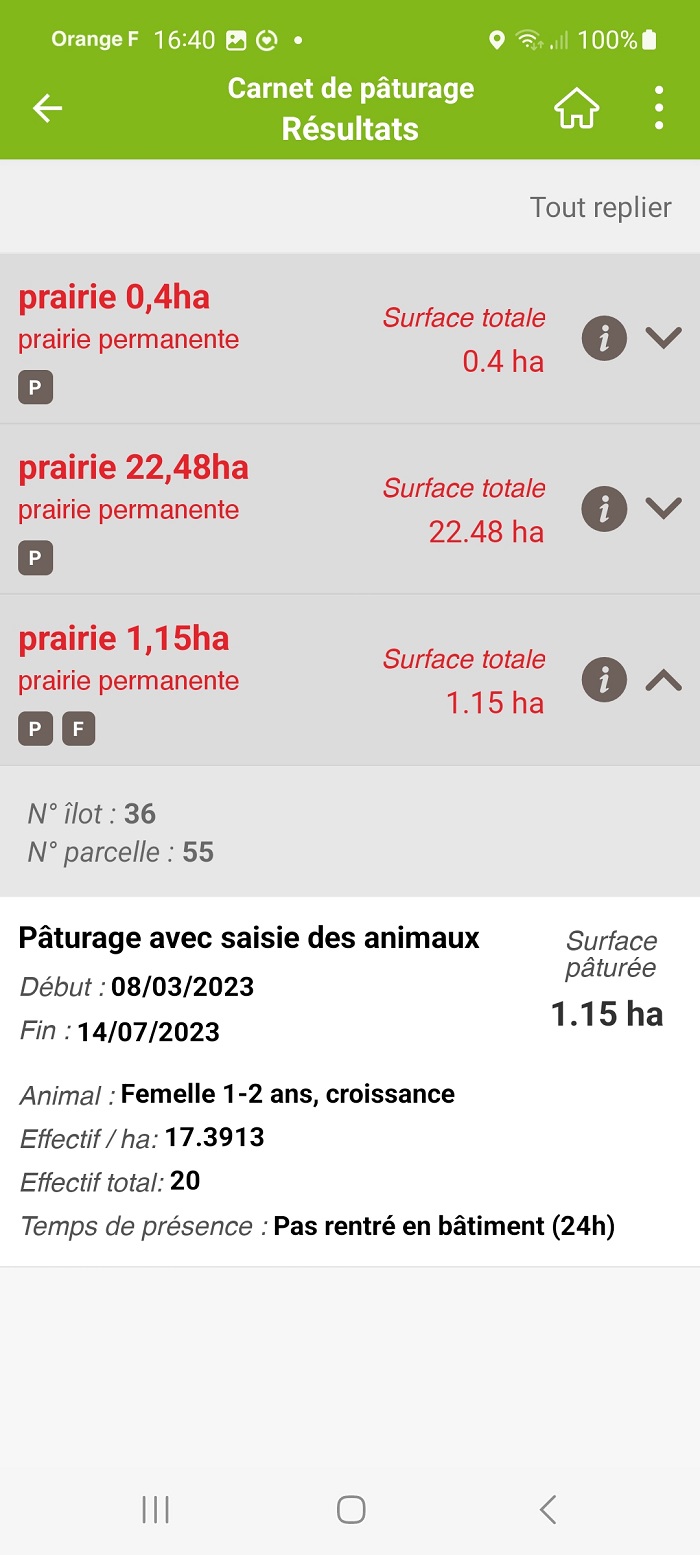This screenshot has width=700, height=1555.
Task: Collapse the prairie 1,15ha section
Action: click(x=663, y=680)
